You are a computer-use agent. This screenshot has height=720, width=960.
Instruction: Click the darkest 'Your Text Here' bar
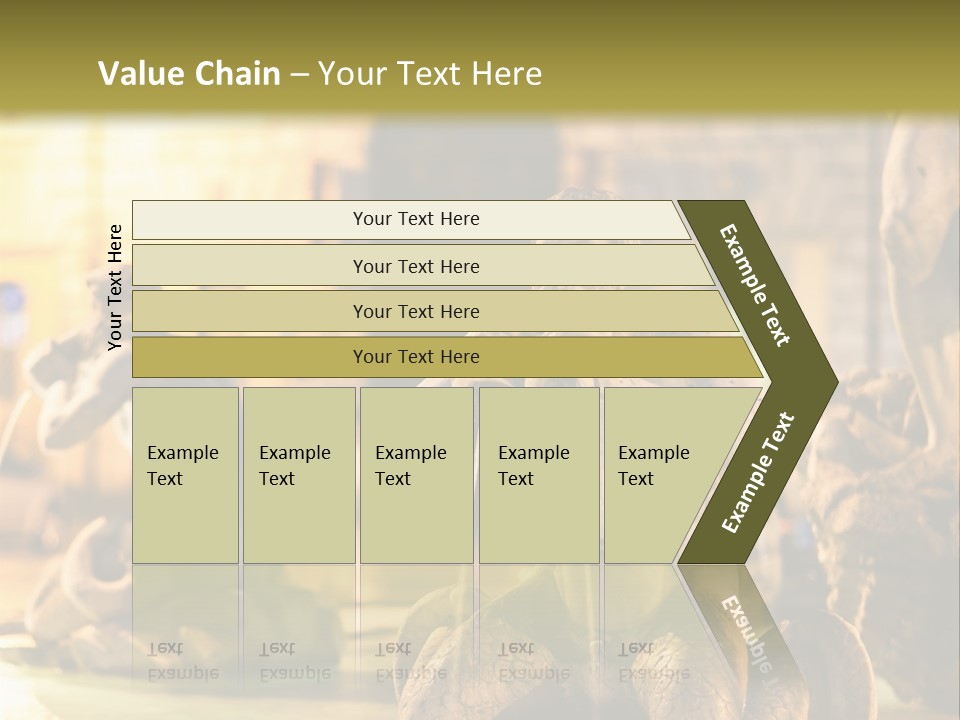point(447,357)
